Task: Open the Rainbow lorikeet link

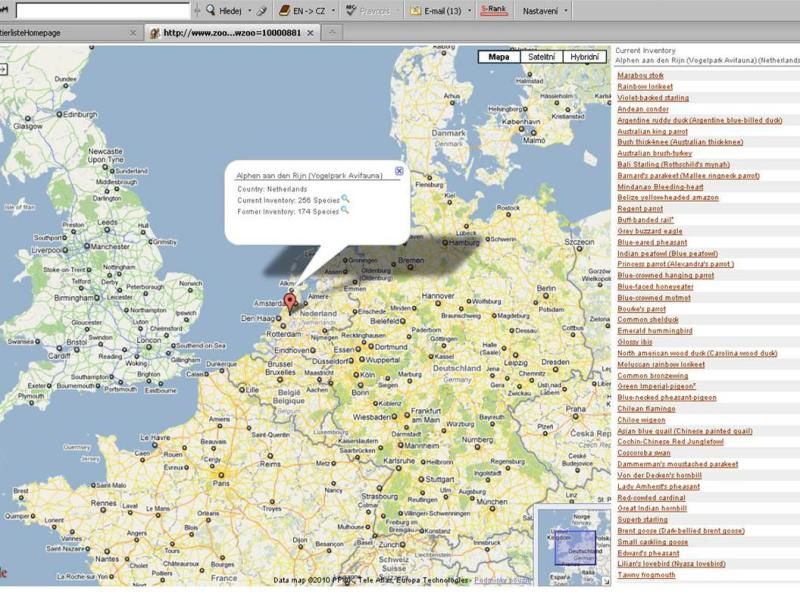Action: [x=645, y=87]
